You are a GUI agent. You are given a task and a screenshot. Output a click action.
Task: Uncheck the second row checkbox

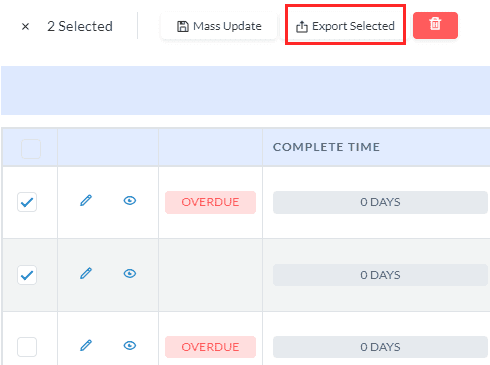[x=27, y=275]
